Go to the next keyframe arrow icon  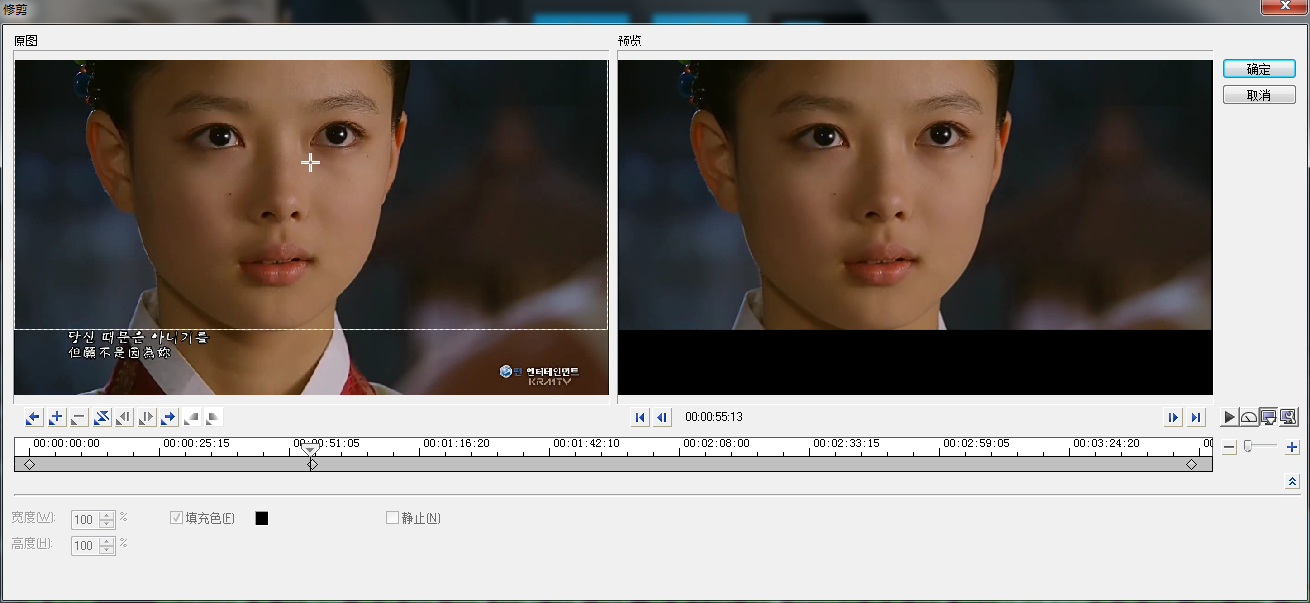(x=169, y=417)
